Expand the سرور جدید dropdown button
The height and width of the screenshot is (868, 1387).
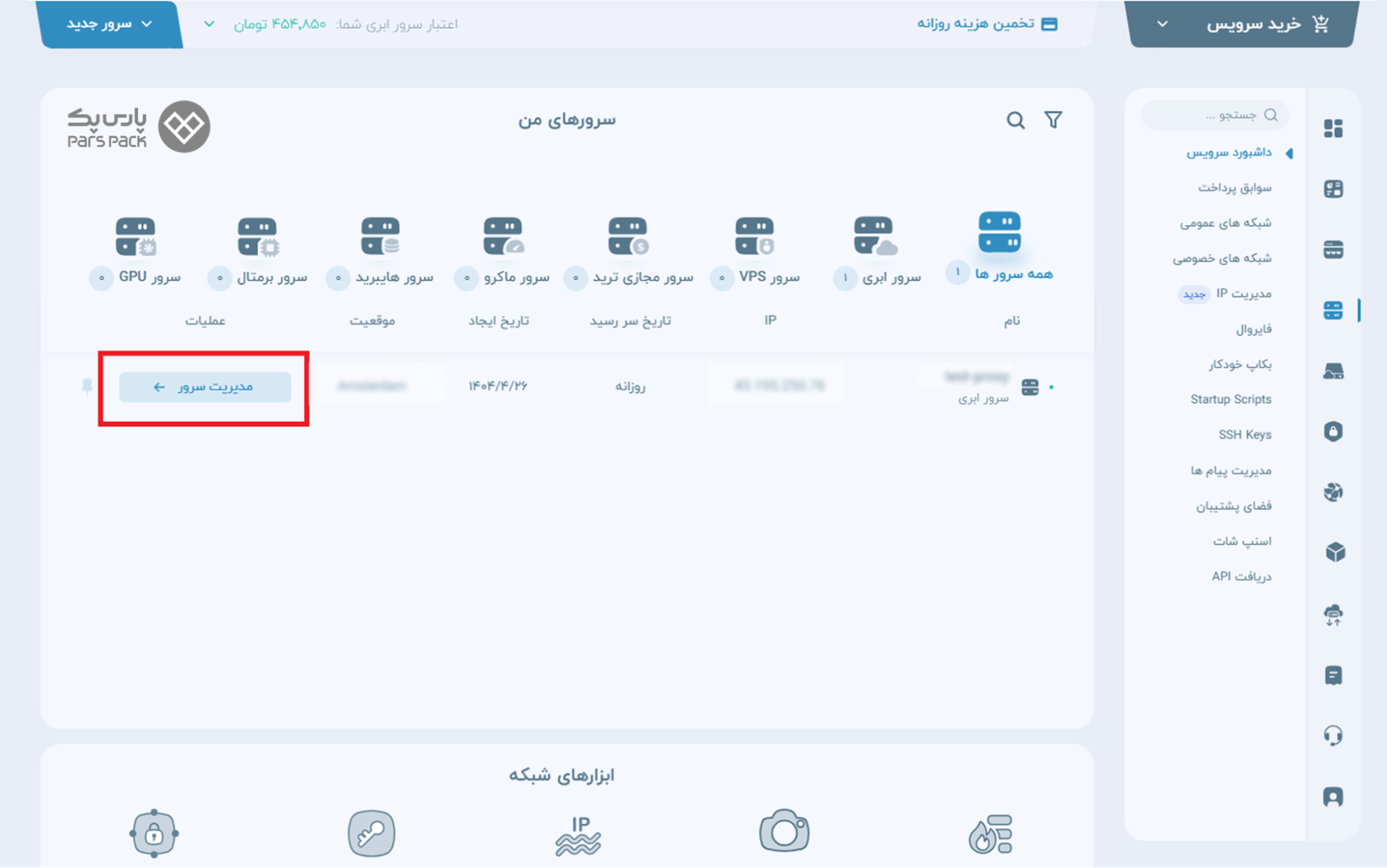click(x=110, y=24)
